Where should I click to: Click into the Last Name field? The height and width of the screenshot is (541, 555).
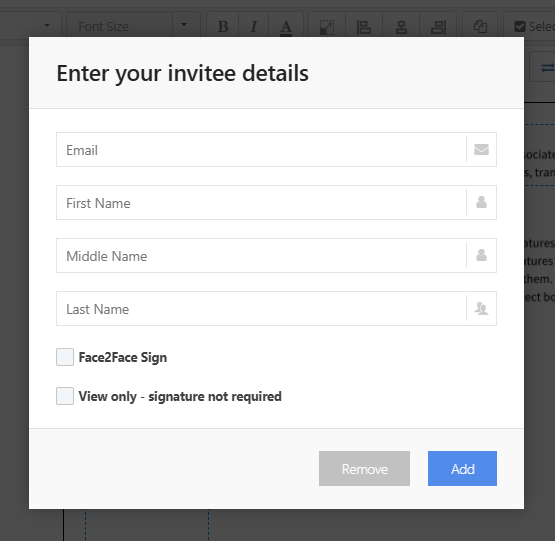pyautogui.click(x=261, y=308)
